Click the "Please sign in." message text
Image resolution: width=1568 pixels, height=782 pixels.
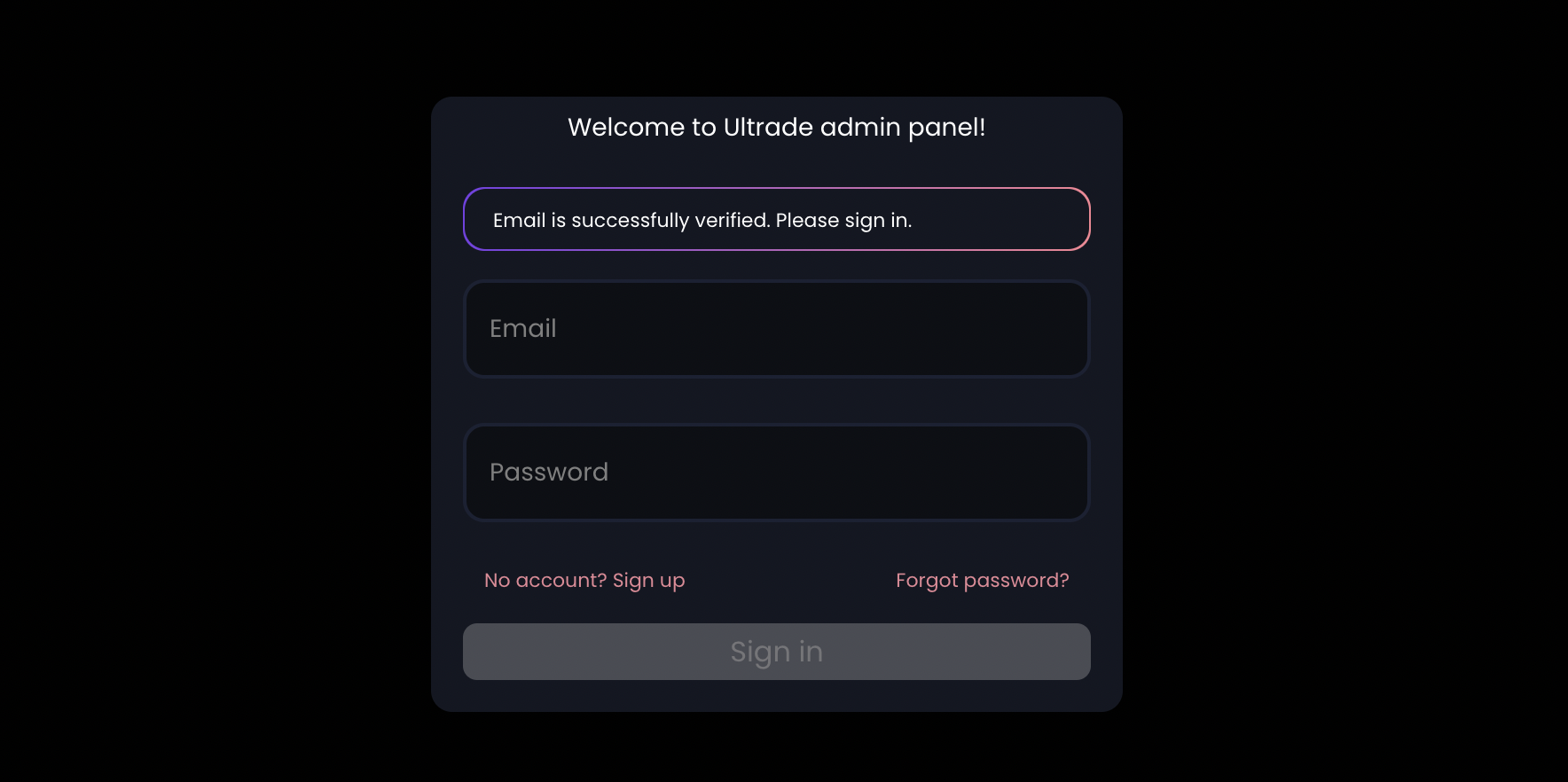[843, 221]
